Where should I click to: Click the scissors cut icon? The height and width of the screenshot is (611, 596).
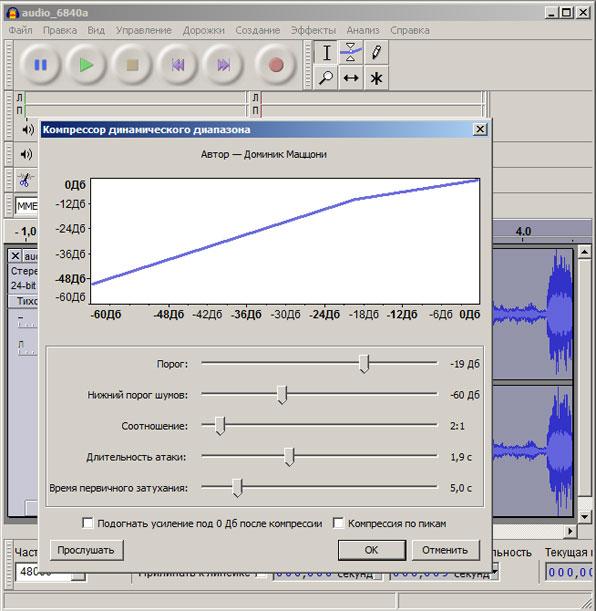(26, 180)
